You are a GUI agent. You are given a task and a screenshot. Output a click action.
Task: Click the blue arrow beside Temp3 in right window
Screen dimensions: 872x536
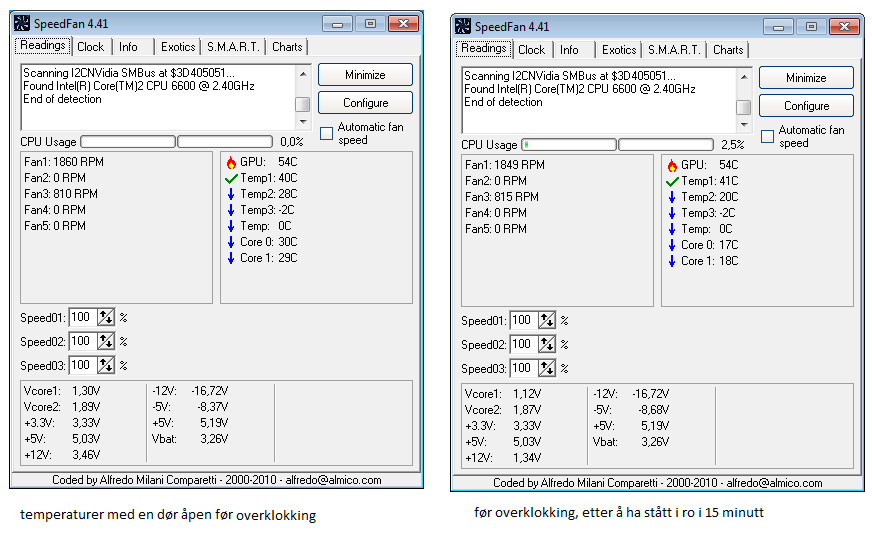(672, 213)
